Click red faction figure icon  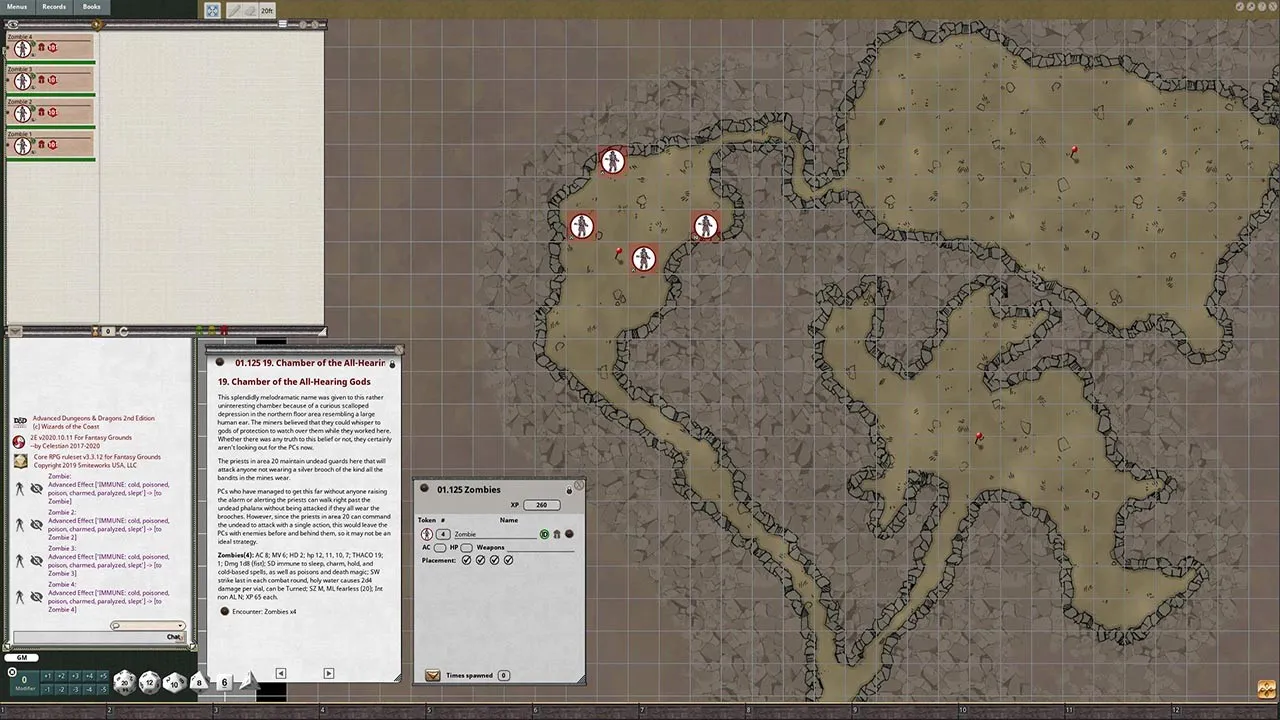pyautogui.click(x=223, y=330)
